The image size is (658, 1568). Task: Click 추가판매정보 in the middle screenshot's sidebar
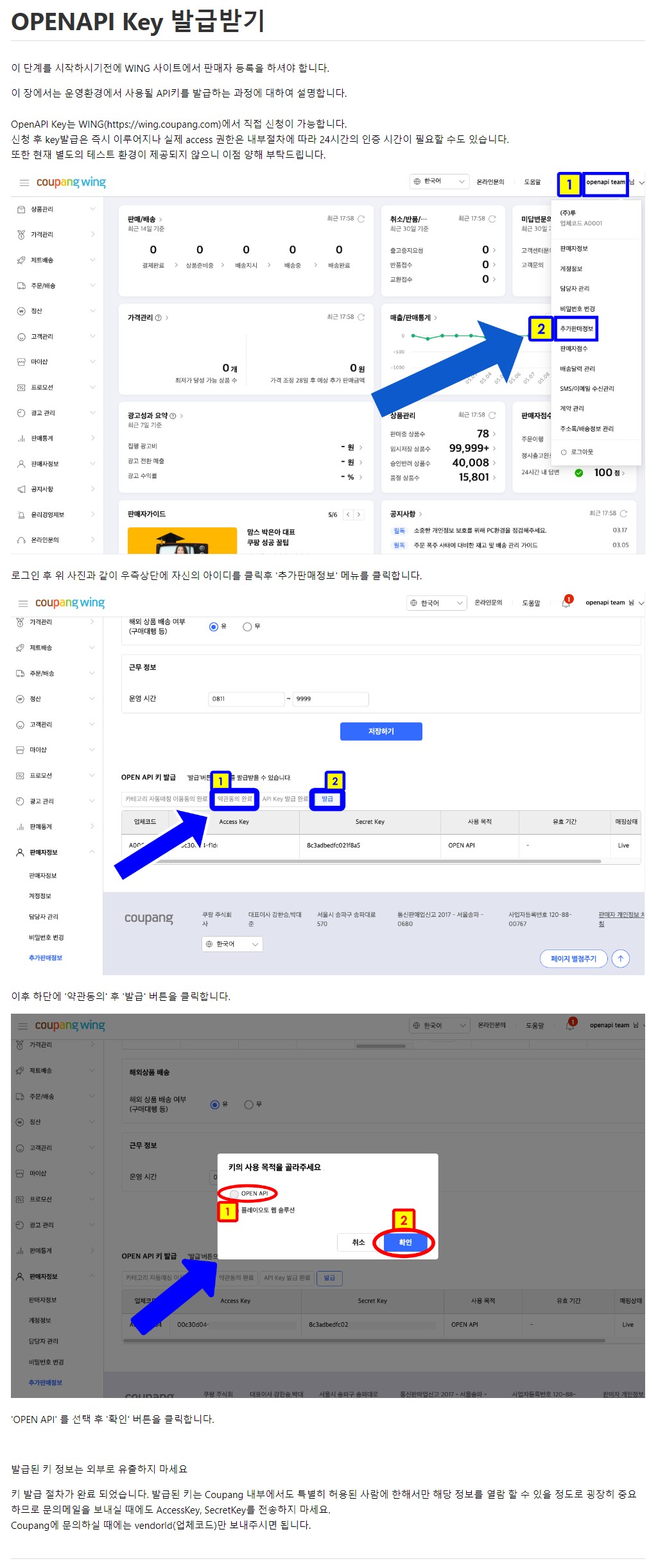coord(46,958)
